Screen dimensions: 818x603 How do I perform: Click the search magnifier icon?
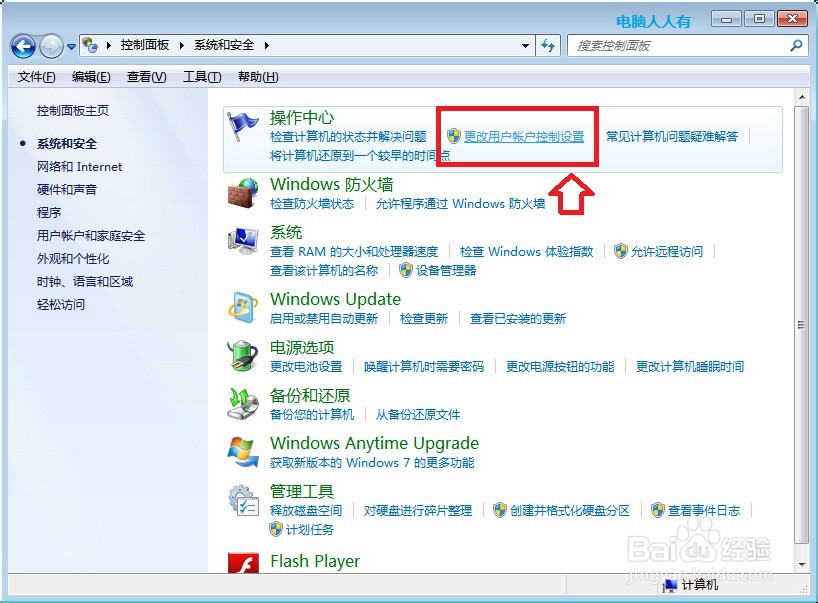click(796, 45)
